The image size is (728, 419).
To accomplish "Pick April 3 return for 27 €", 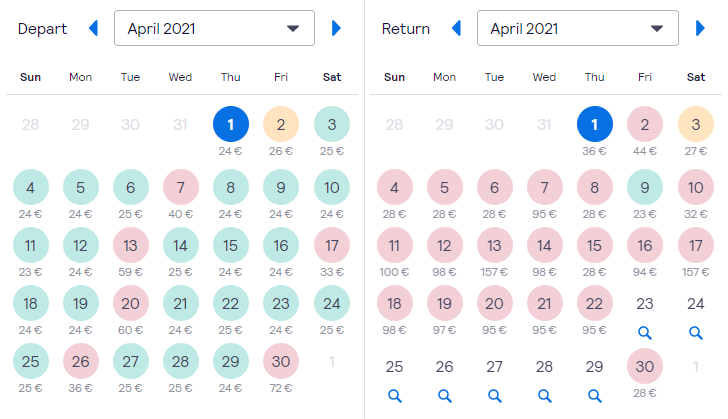I will (x=696, y=124).
